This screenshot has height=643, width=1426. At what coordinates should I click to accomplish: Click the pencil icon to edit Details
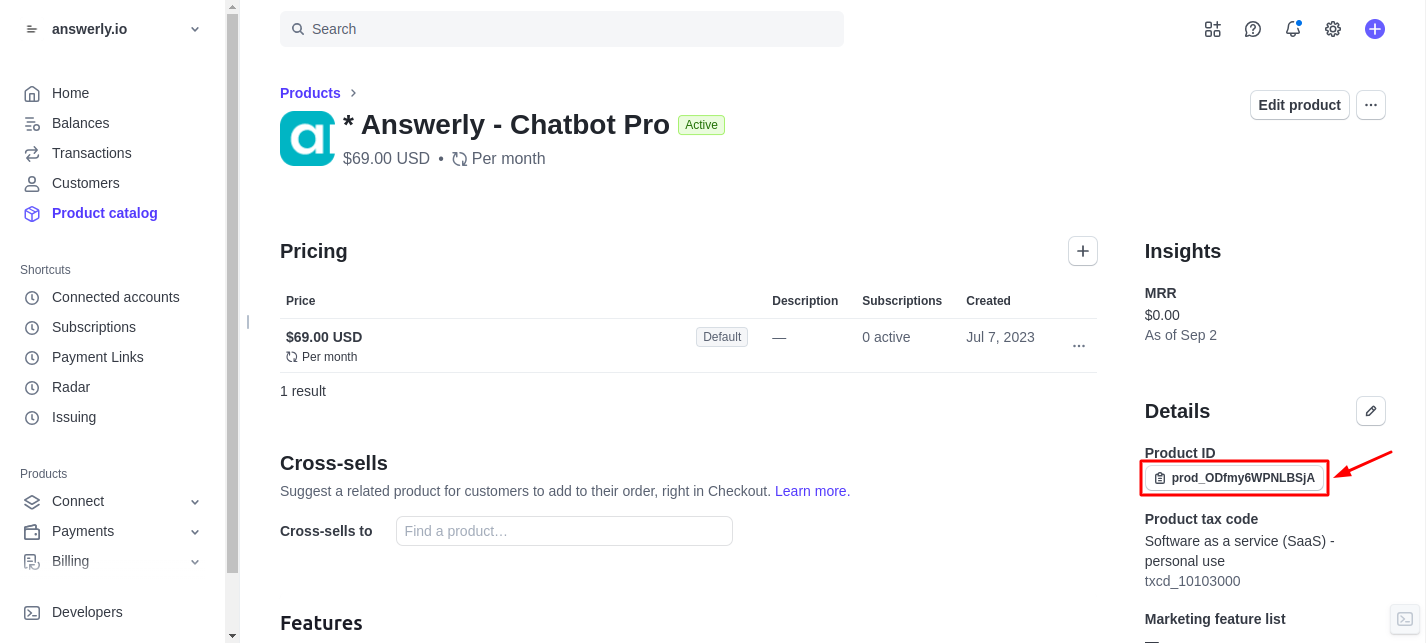click(x=1371, y=411)
